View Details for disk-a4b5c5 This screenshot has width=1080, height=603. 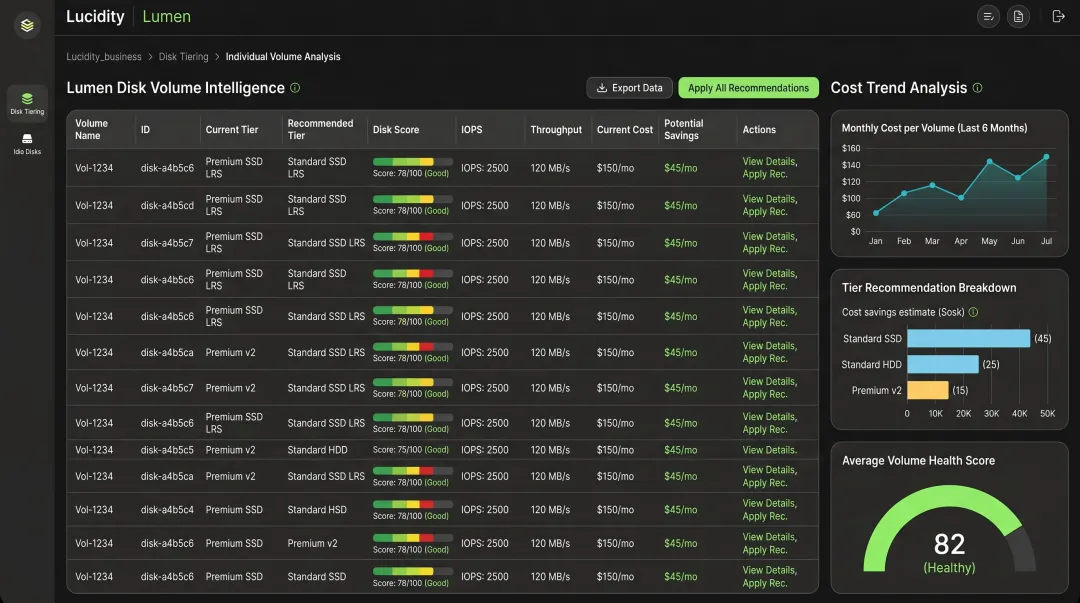click(769, 450)
